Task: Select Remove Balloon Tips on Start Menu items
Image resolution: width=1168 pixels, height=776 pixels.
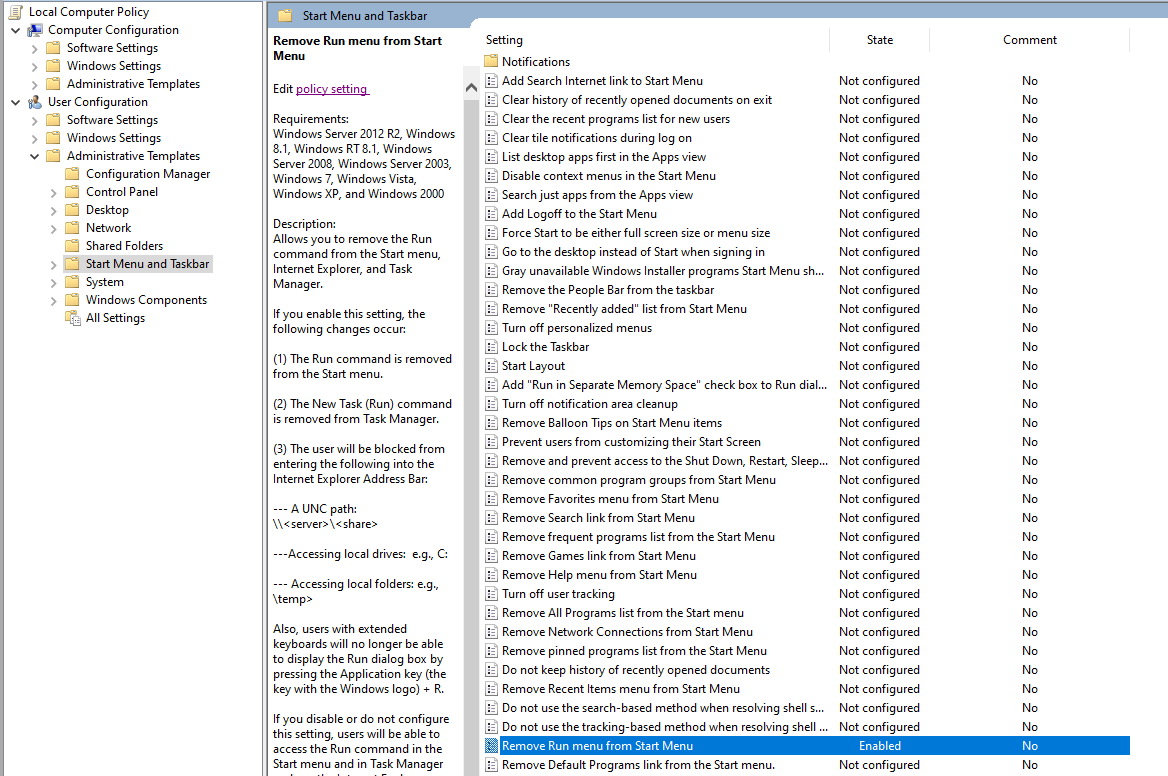Action: tap(612, 423)
